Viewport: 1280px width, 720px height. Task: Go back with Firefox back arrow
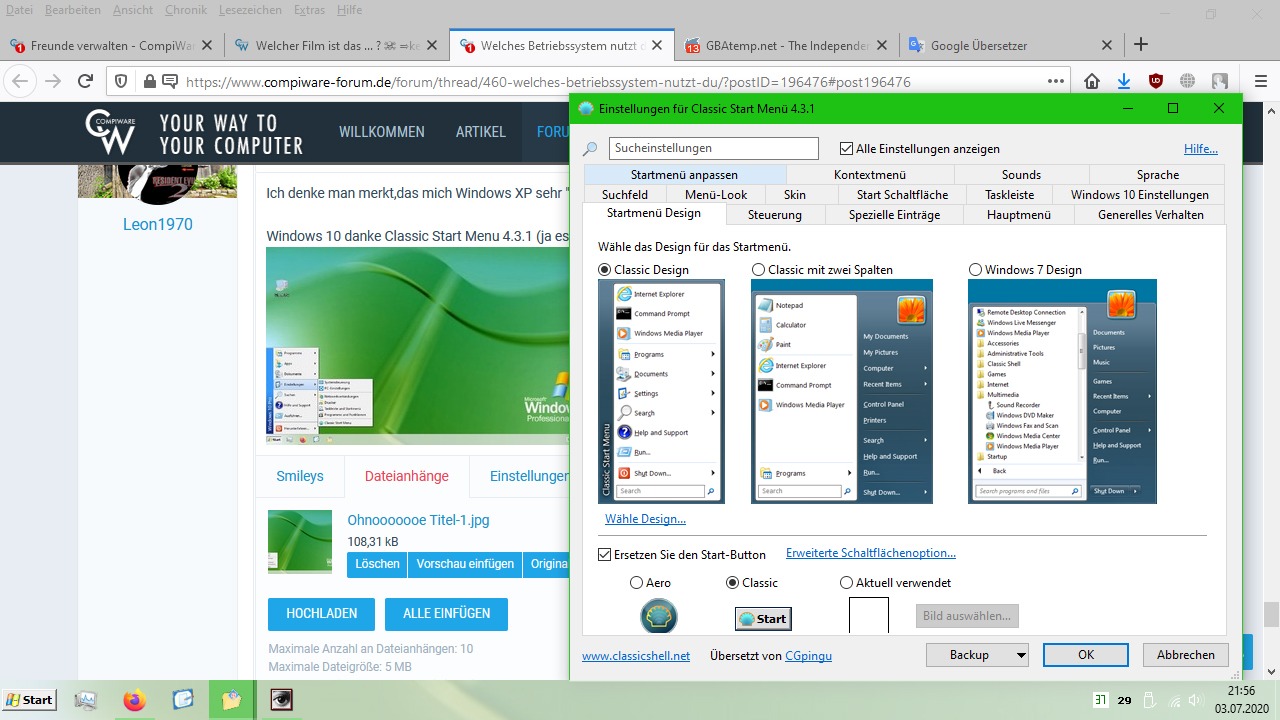20,82
